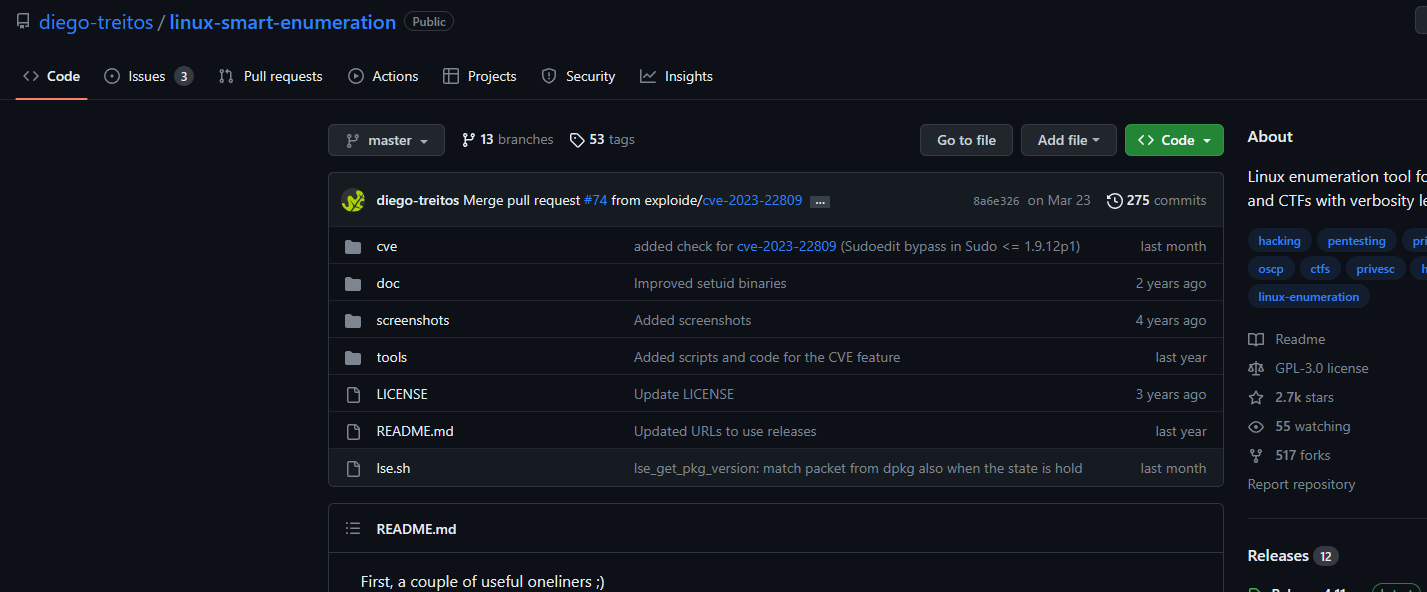Open the lse.sh file
This screenshot has width=1427, height=592.
click(x=393, y=468)
